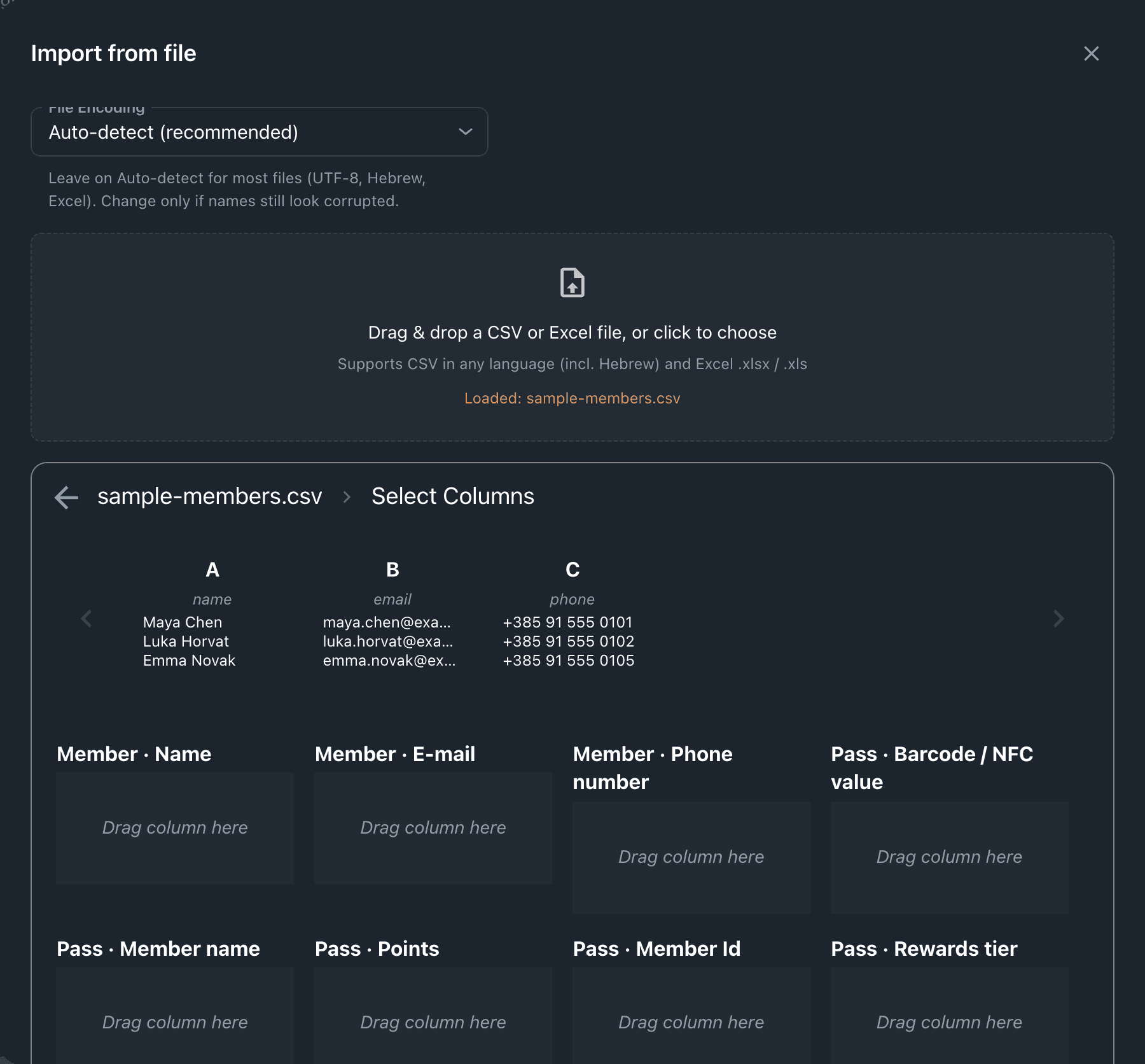Click the Pass · Member Id drop zone
1145x1064 pixels.
691,1016
